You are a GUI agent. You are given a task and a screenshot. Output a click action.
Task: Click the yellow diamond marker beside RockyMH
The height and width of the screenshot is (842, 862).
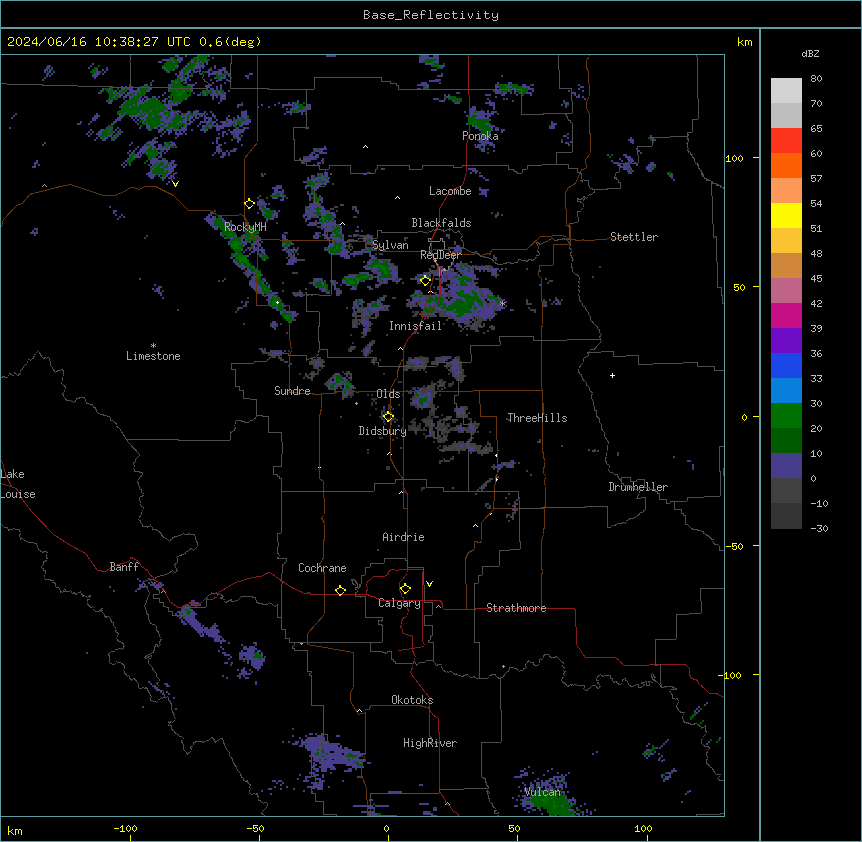pos(249,204)
